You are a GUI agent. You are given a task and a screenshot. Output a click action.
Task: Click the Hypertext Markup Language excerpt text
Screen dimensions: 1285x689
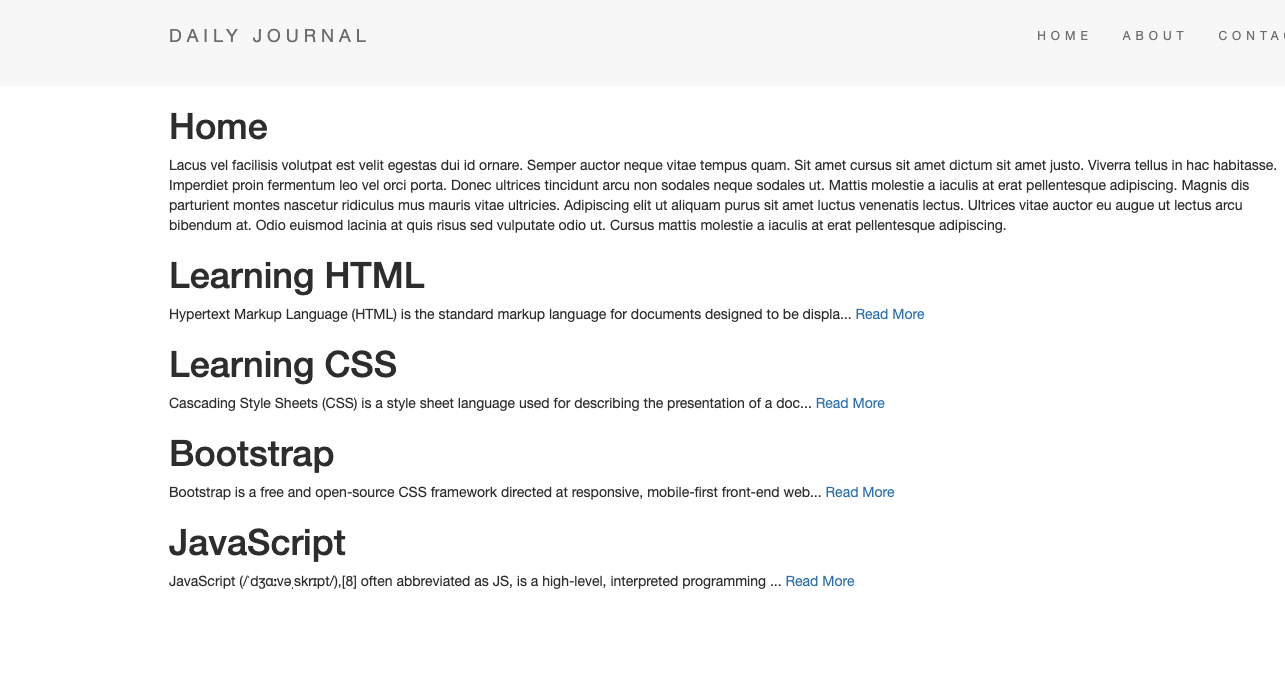coord(500,314)
